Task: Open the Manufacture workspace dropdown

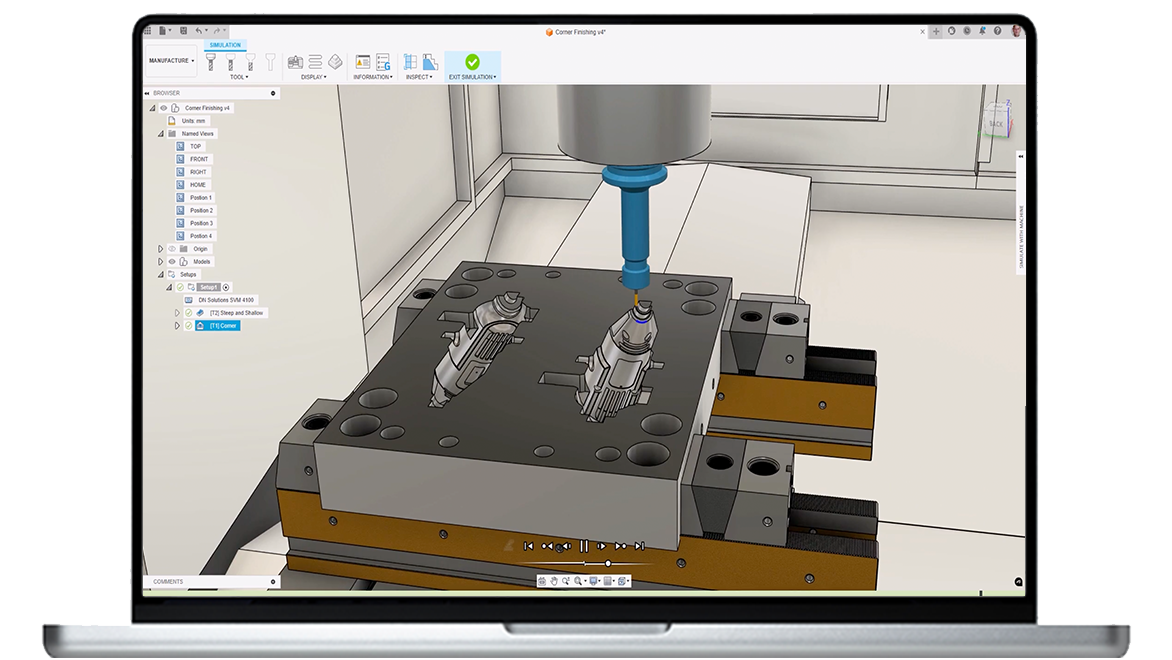Action: click(170, 60)
